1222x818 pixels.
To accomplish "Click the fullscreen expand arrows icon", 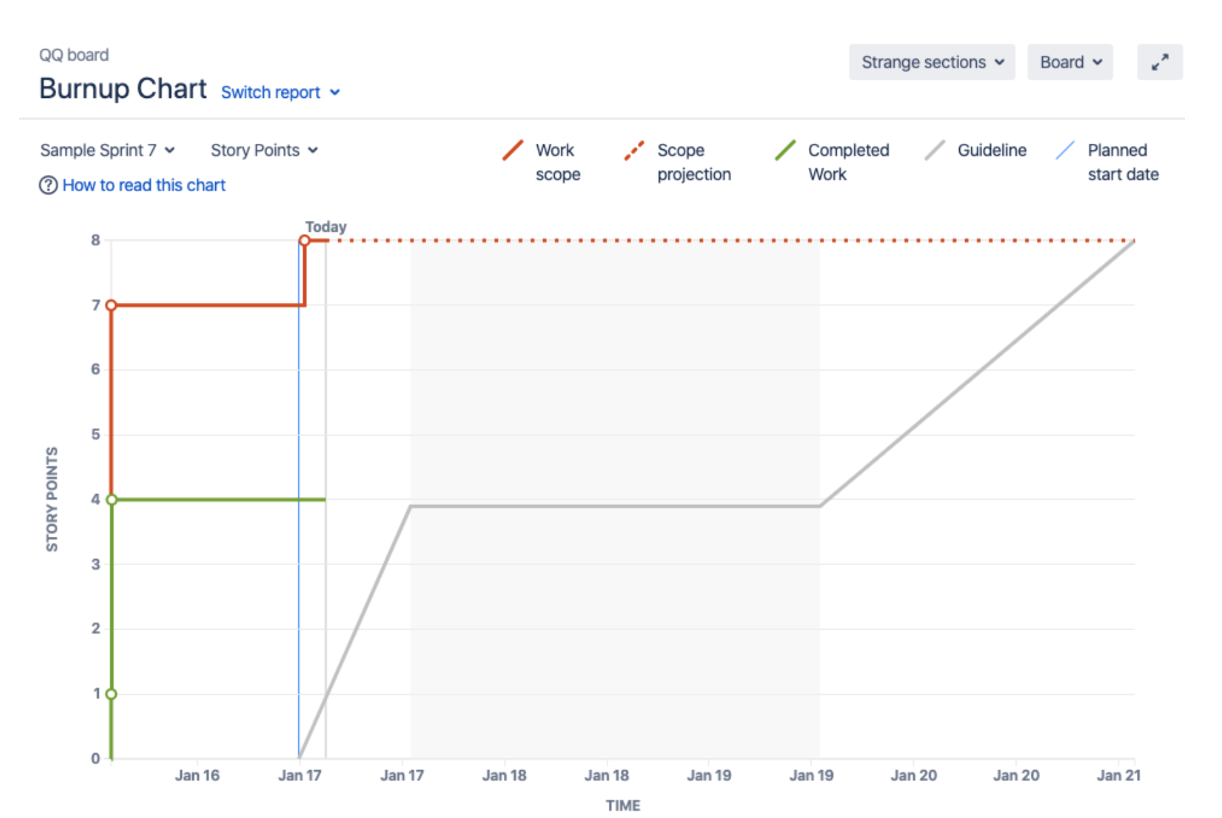I will click(1160, 62).
